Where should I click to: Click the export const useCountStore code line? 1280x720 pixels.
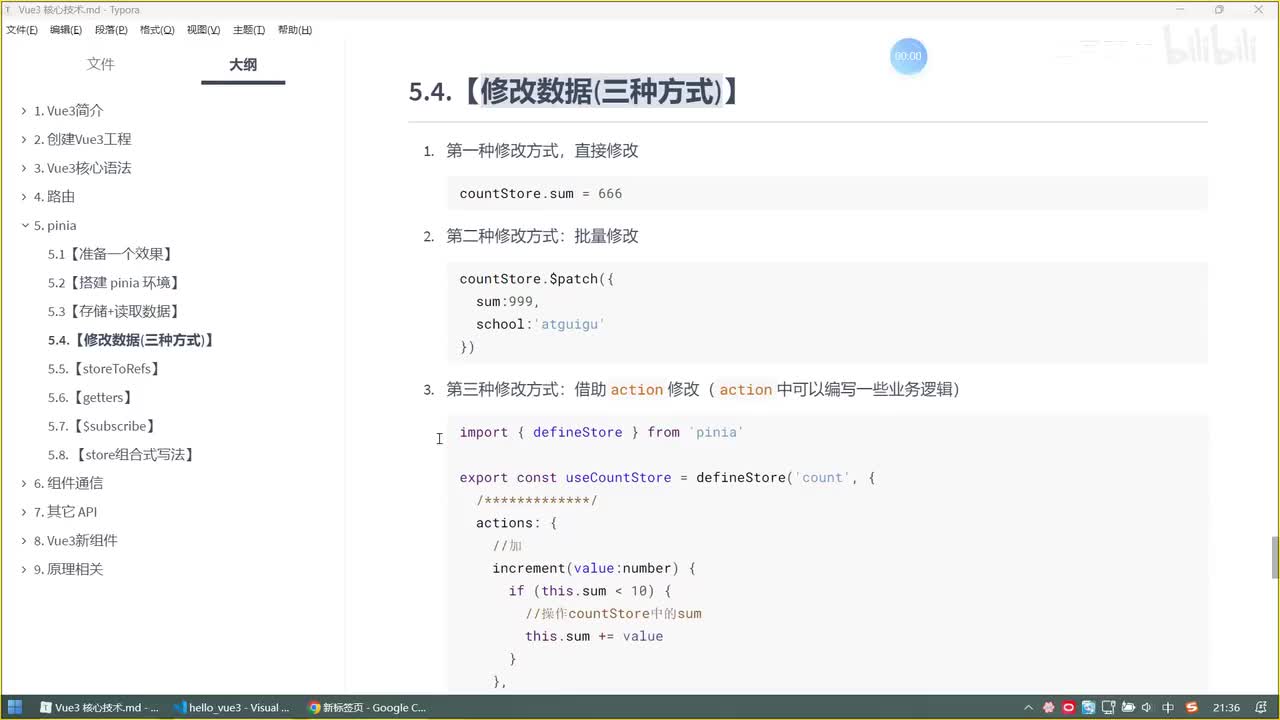point(667,478)
